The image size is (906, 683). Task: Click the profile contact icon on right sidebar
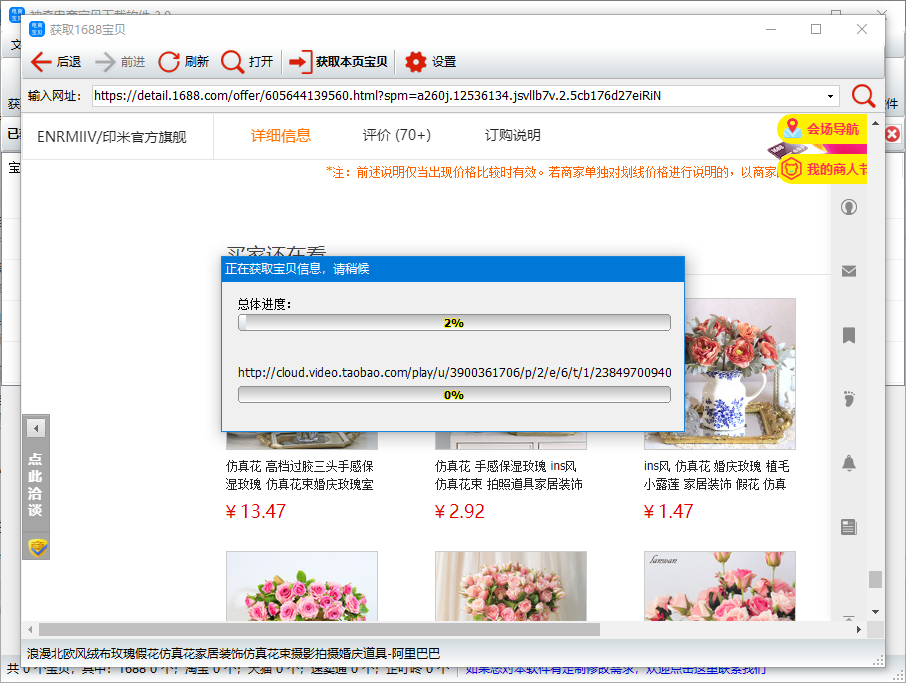pos(849,206)
